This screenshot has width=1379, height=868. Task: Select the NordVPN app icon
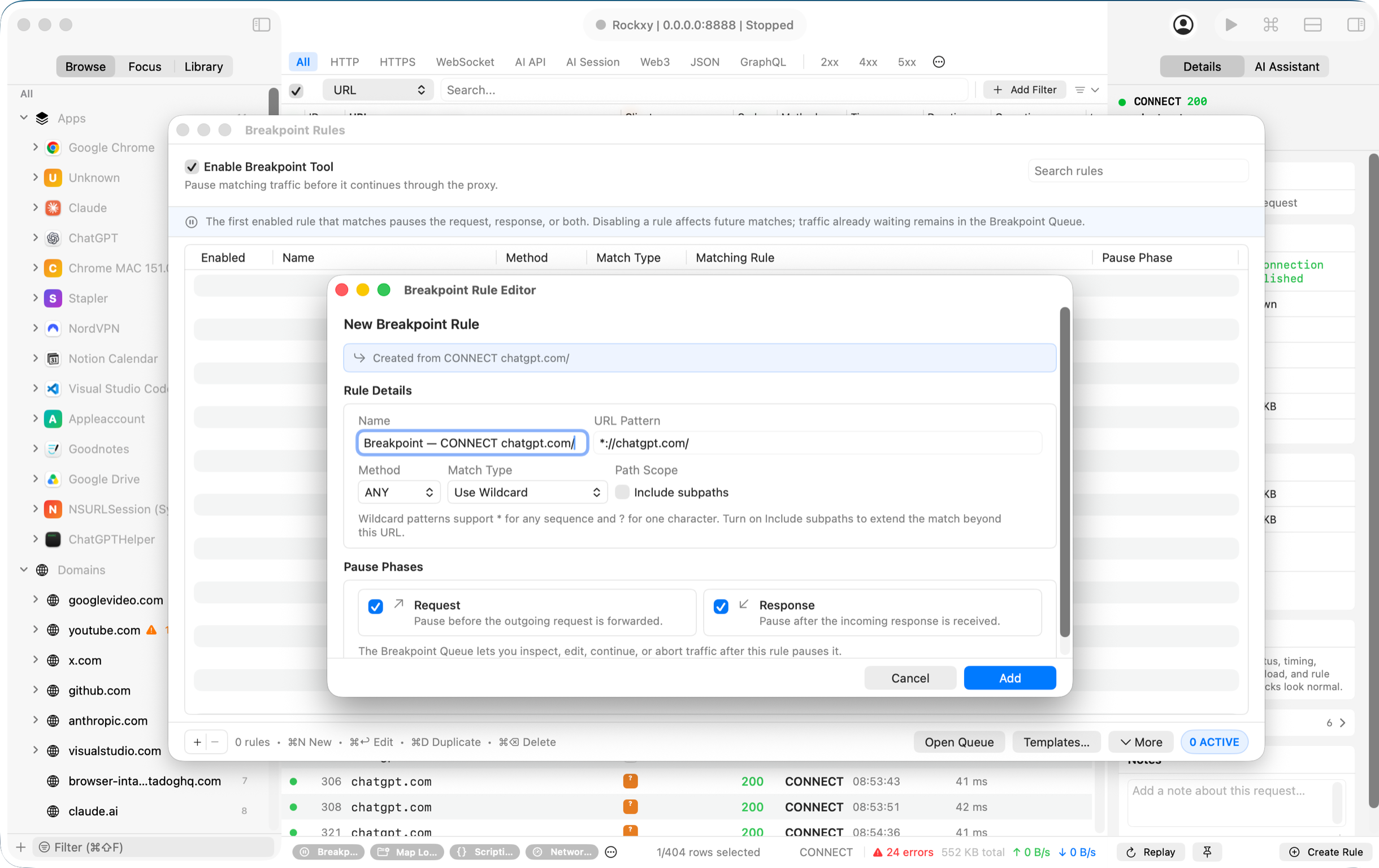click(53, 329)
